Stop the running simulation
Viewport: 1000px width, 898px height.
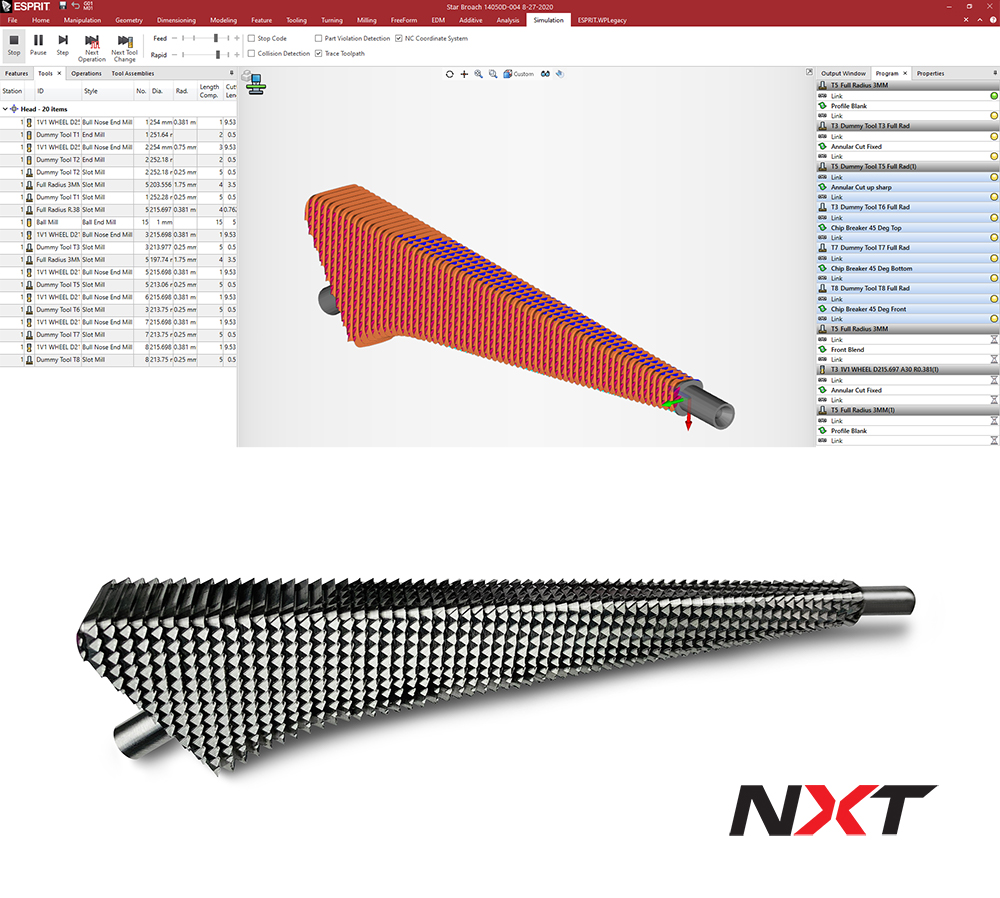click(14, 46)
